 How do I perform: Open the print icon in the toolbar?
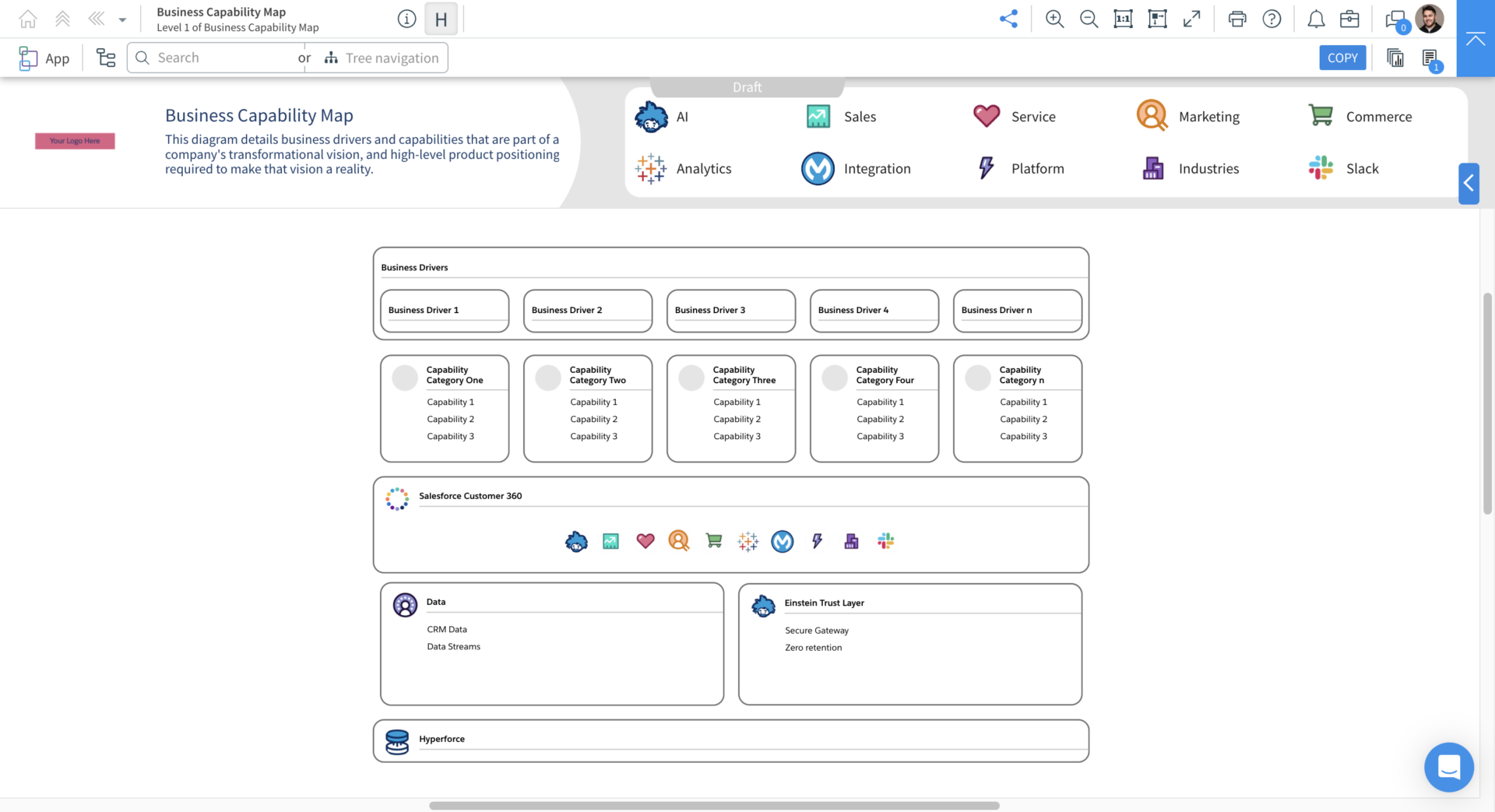point(1236,19)
